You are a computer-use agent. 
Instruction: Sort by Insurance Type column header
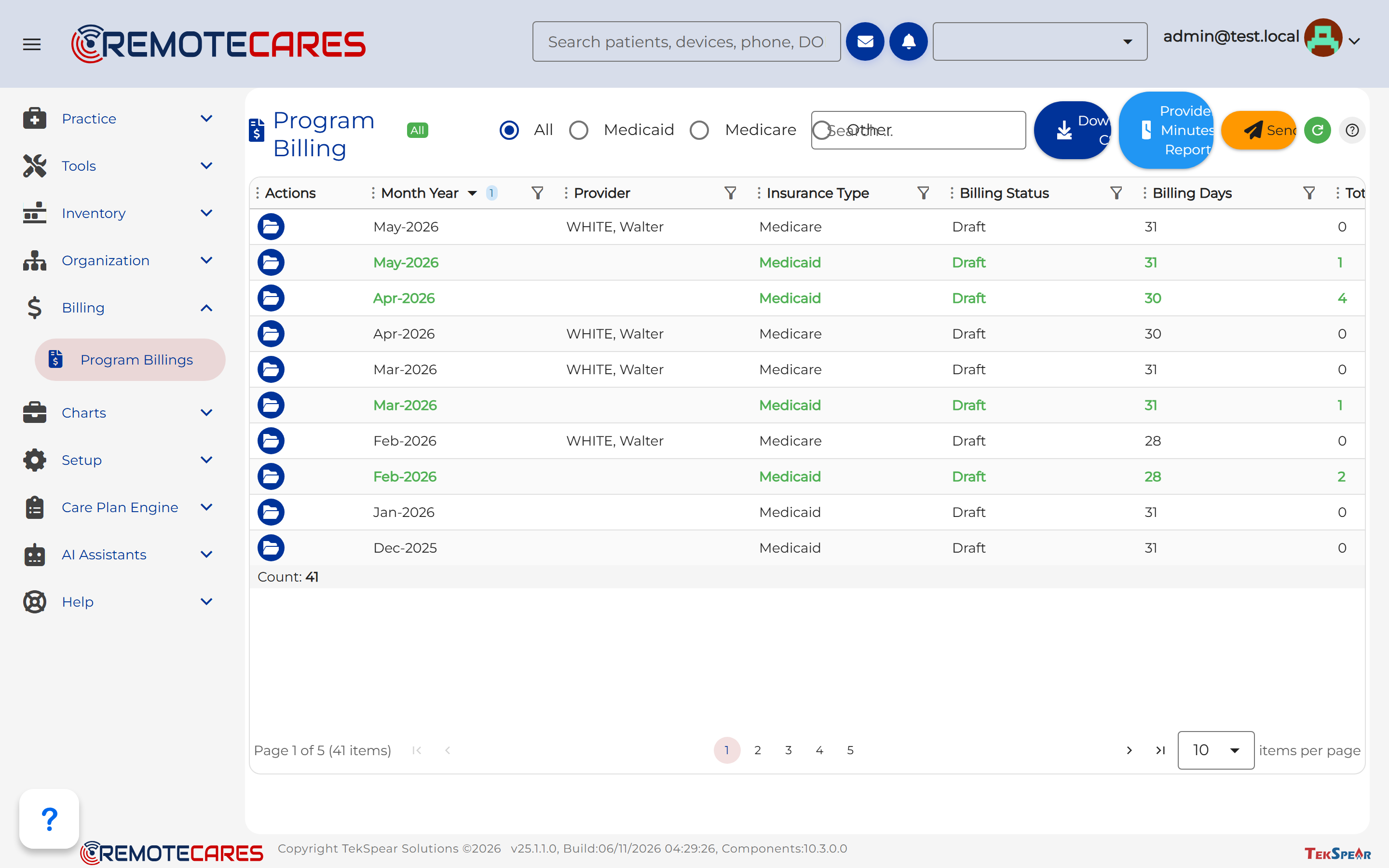tap(817, 193)
